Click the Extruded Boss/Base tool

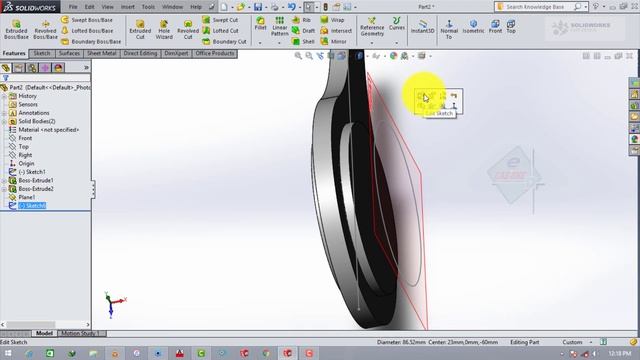pos(16,29)
